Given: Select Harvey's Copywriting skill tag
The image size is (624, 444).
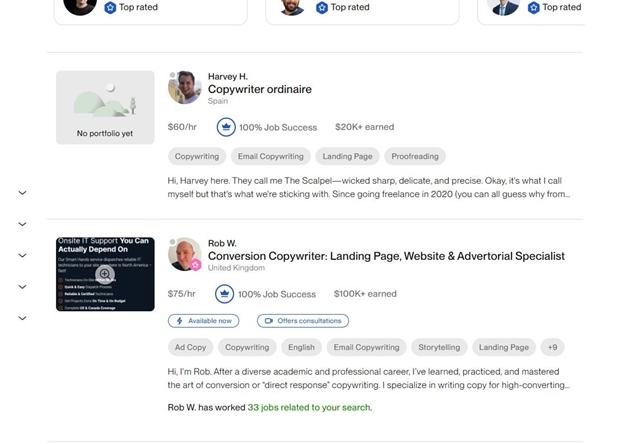Looking at the screenshot, I should (x=197, y=156).
